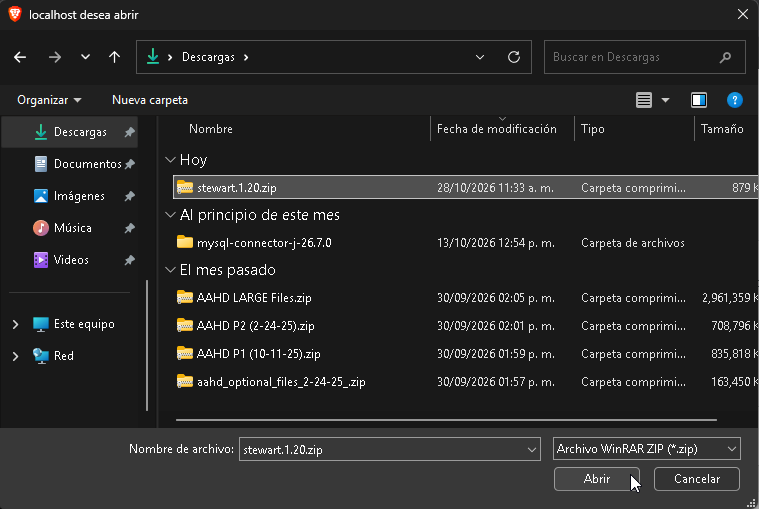
Task: Click pin icon next to Música
Action: [129, 228]
